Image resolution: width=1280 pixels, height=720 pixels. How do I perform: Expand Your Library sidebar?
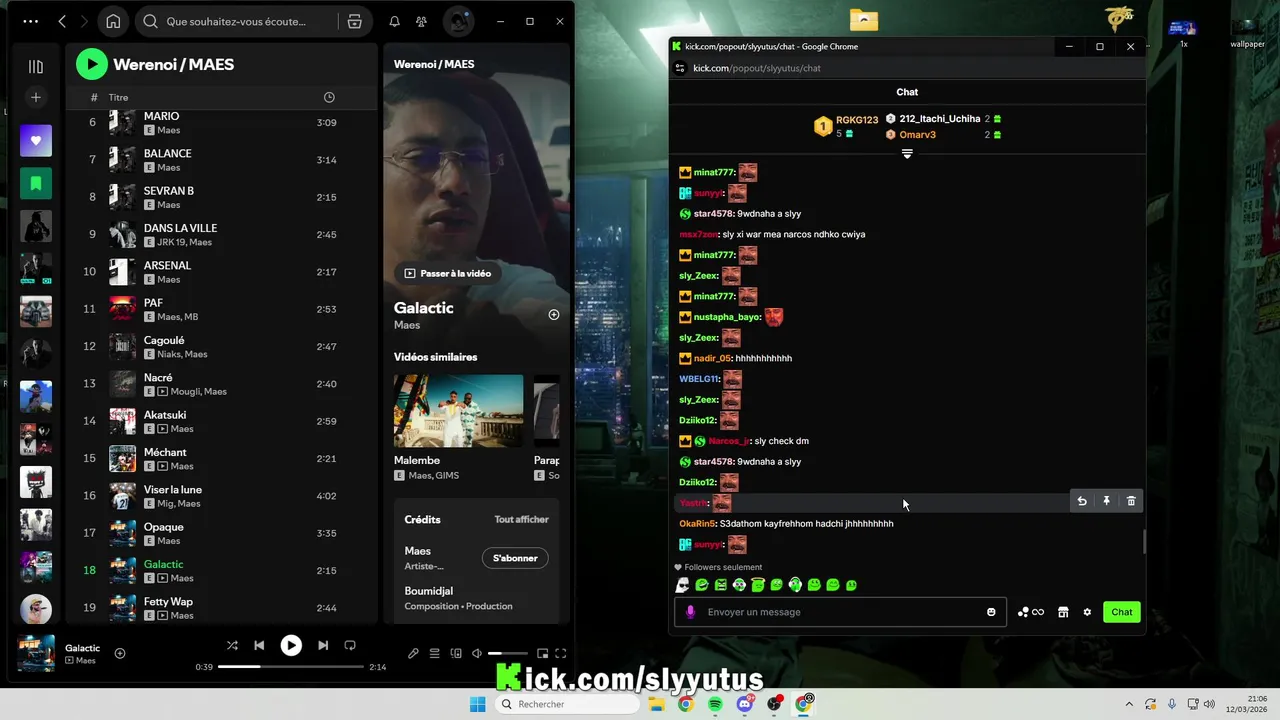(x=36, y=67)
